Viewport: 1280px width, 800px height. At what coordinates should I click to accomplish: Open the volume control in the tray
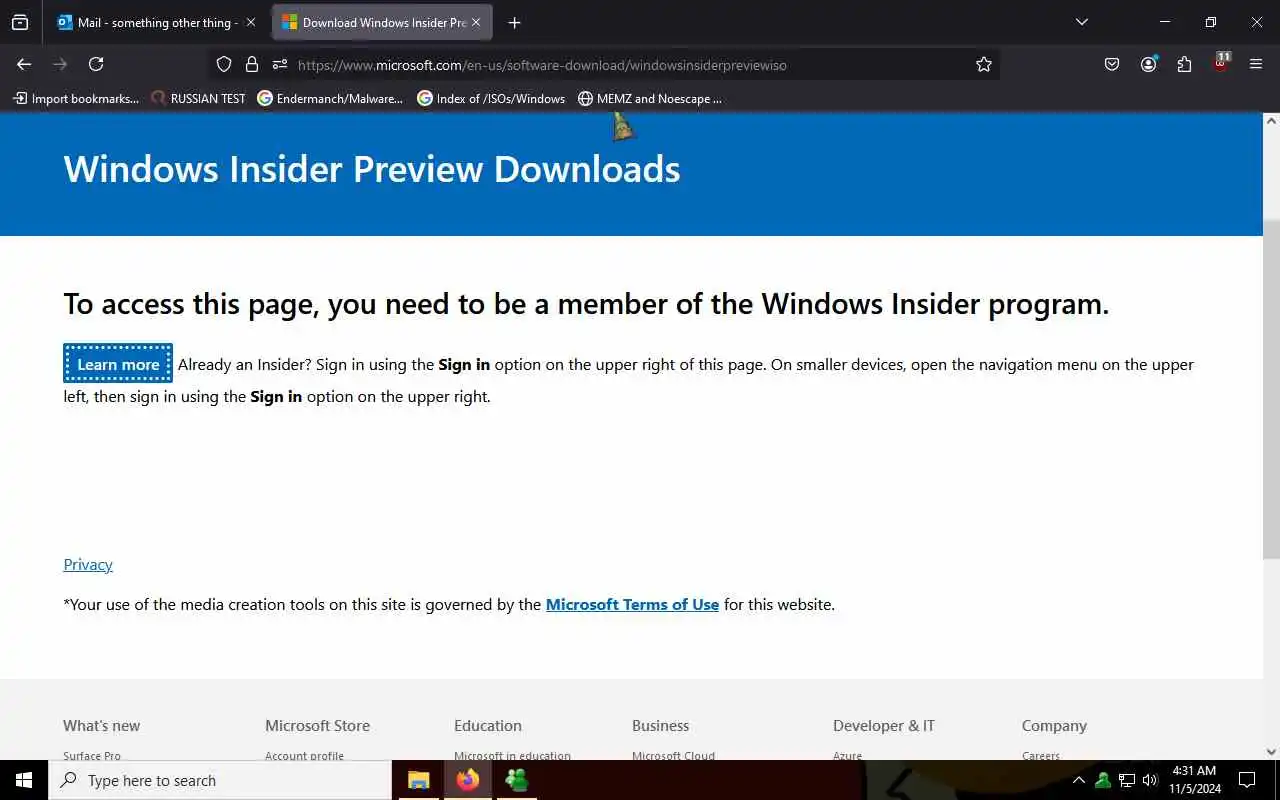coord(1150,780)
